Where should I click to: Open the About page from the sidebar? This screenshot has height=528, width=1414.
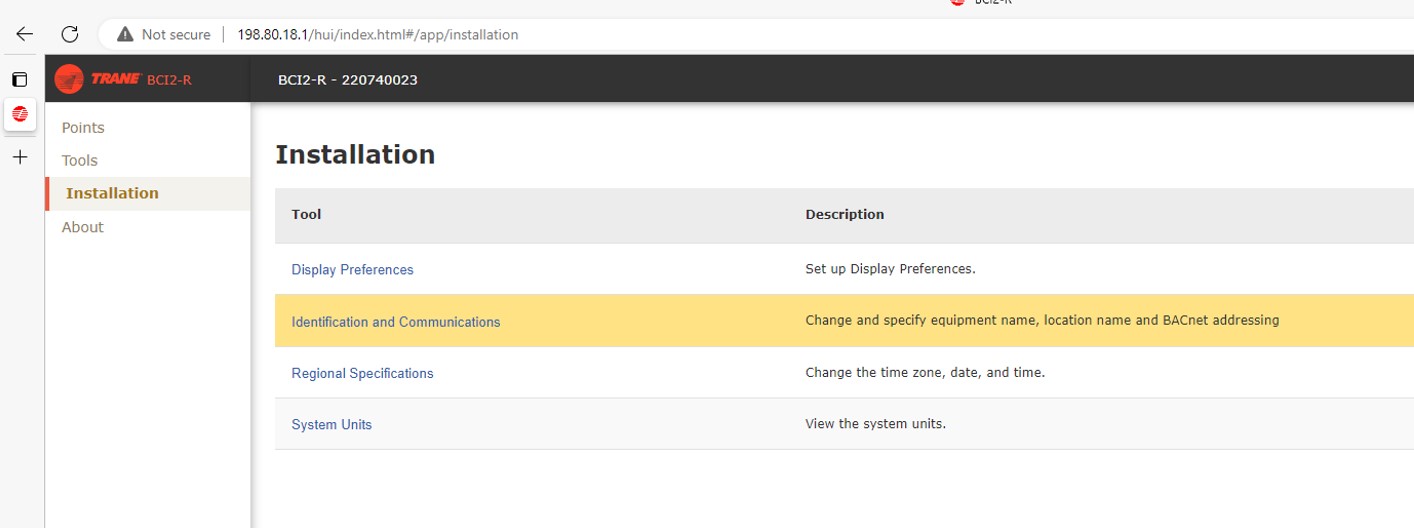click(x=83, y=227)
